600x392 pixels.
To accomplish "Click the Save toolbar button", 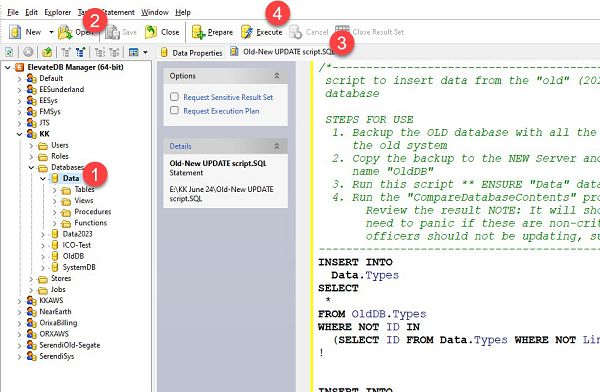I will (121, 32).
